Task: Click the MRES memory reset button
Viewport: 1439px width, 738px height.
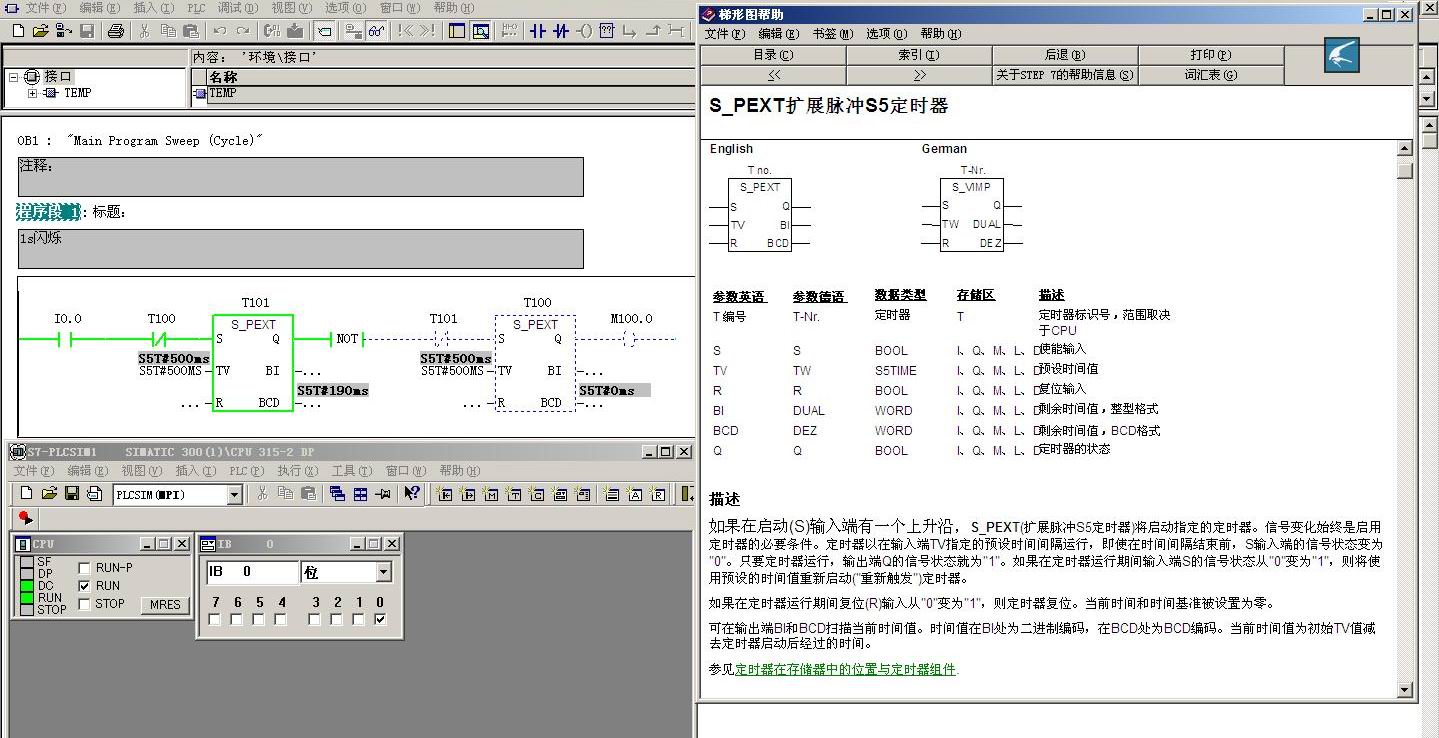Action: point(165,604)
